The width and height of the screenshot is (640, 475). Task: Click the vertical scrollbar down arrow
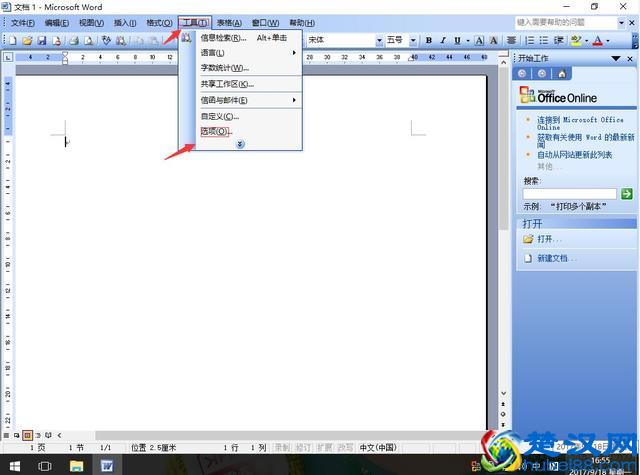pyautogui.click(x=503, y=393)
